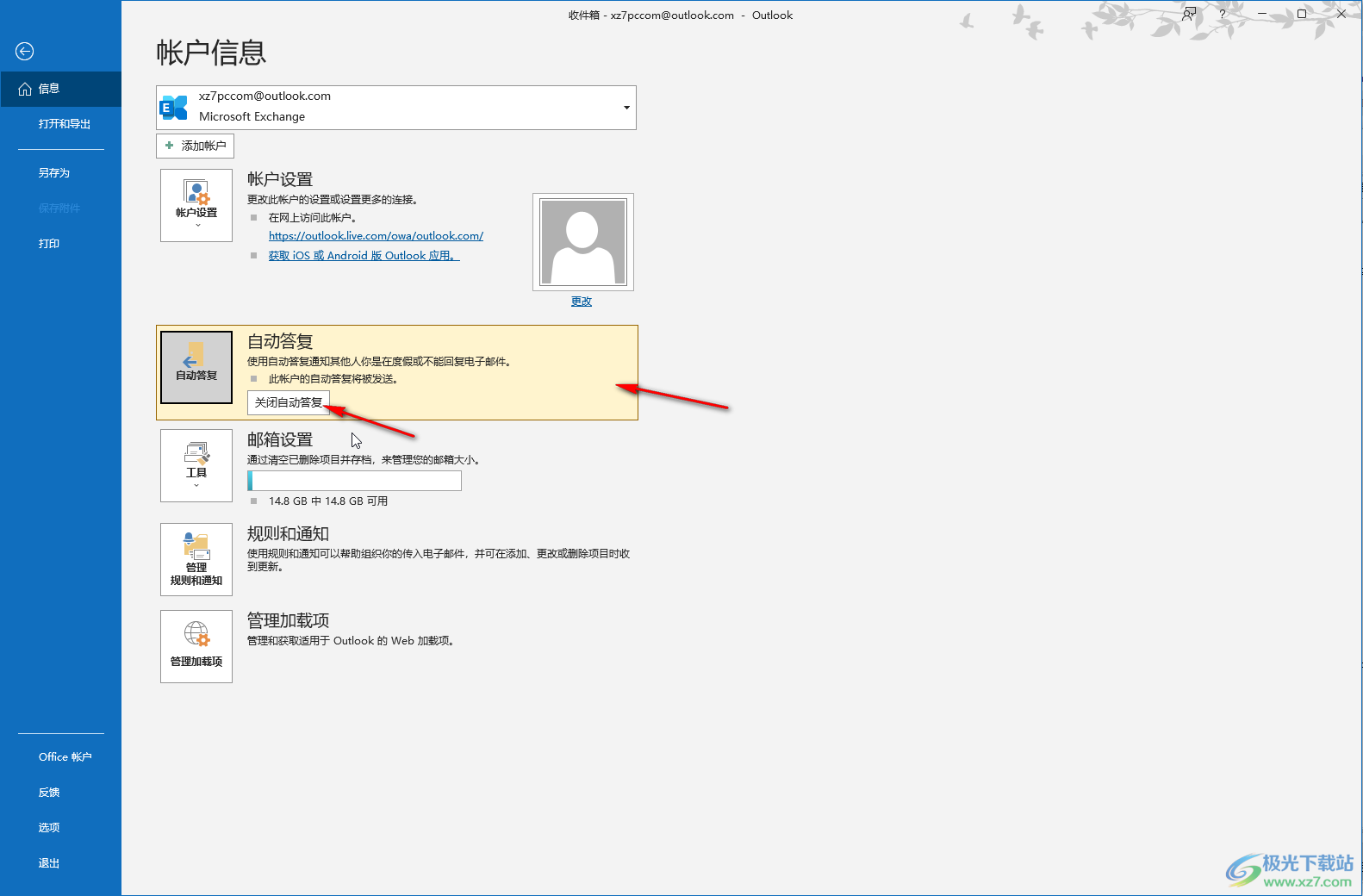Click 关闭自动答复 button
This screenshot has height=896, width=1363.
pyautogui.click(x=289, y=402)
